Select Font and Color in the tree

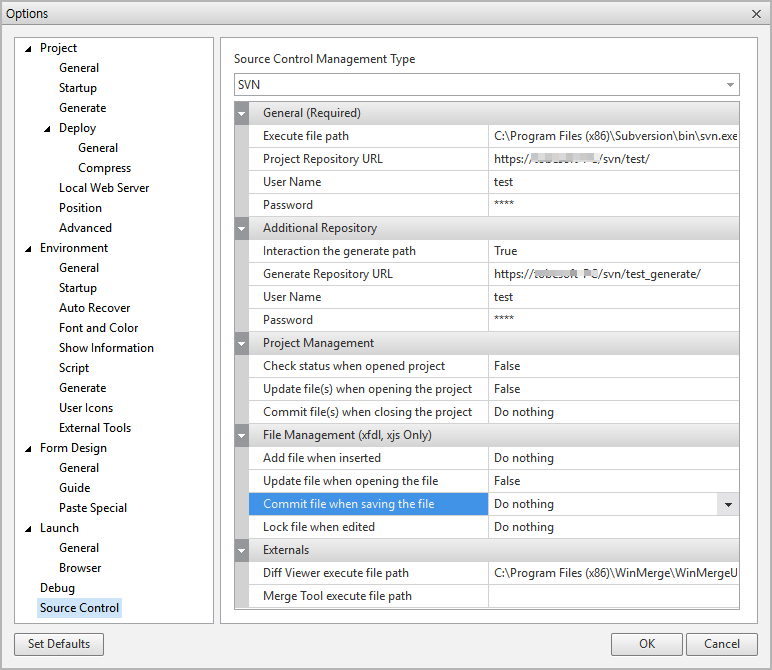tap(98, 328)
